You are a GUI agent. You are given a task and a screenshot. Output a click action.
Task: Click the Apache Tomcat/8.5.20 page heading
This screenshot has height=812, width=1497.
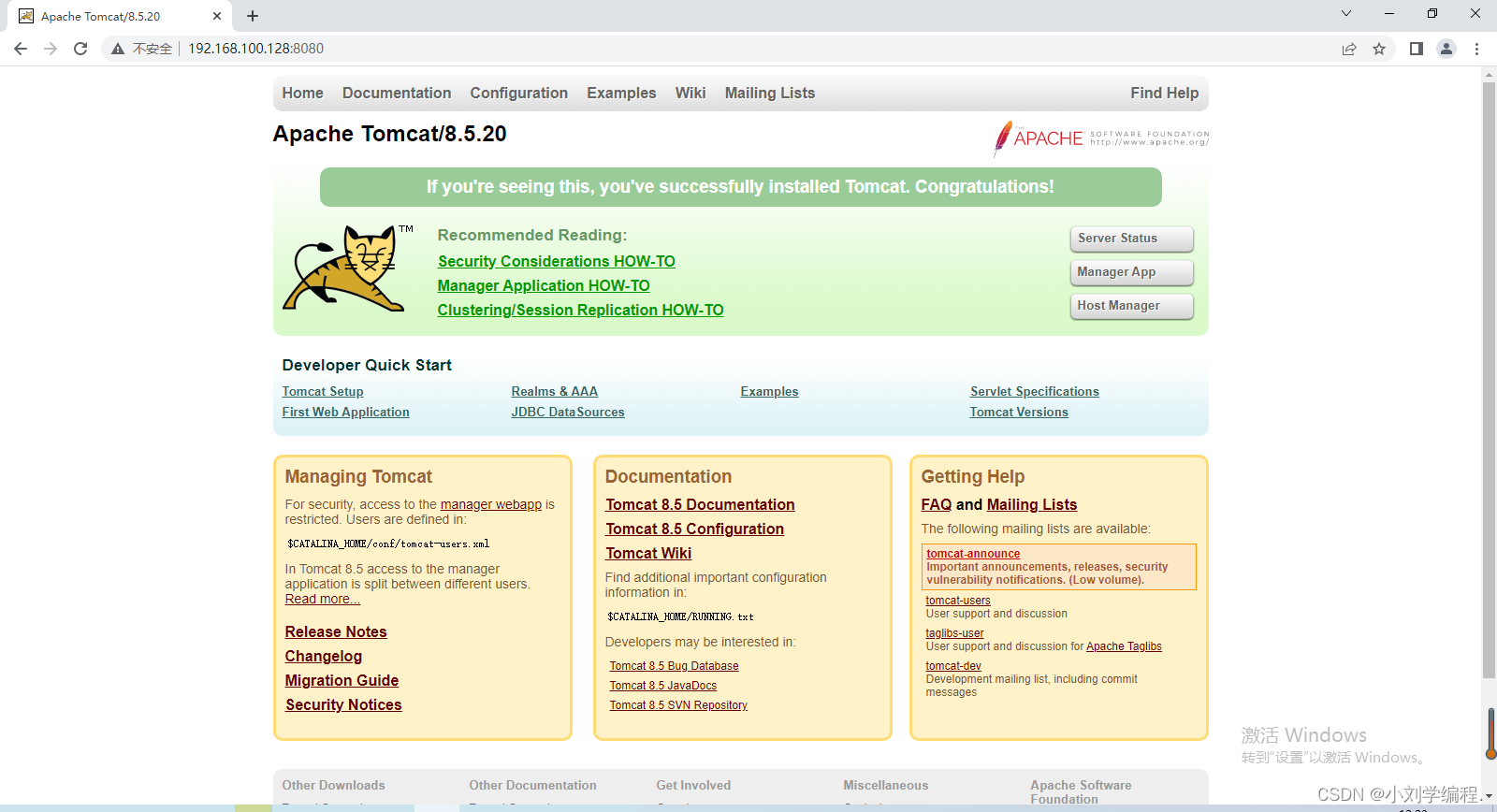tap(389, 134)
